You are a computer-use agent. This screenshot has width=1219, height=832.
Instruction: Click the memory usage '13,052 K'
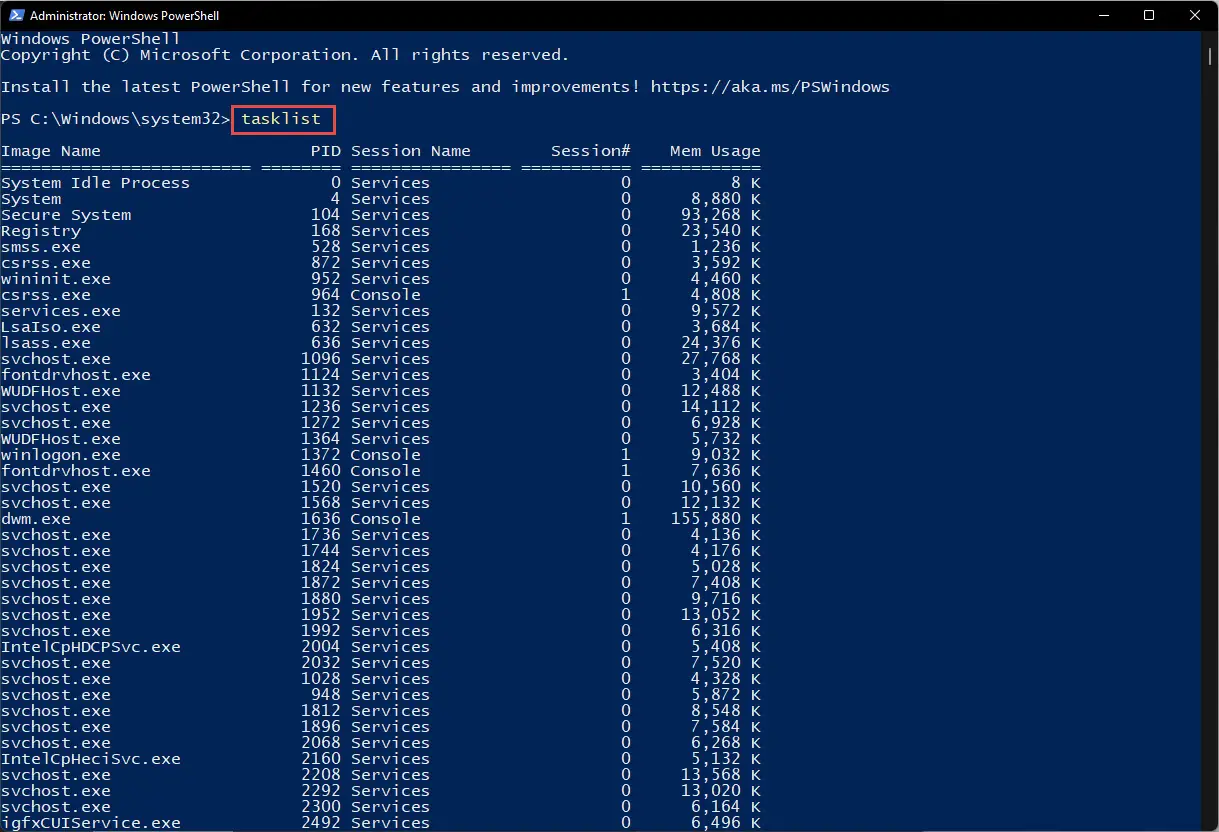coord(721,615)
